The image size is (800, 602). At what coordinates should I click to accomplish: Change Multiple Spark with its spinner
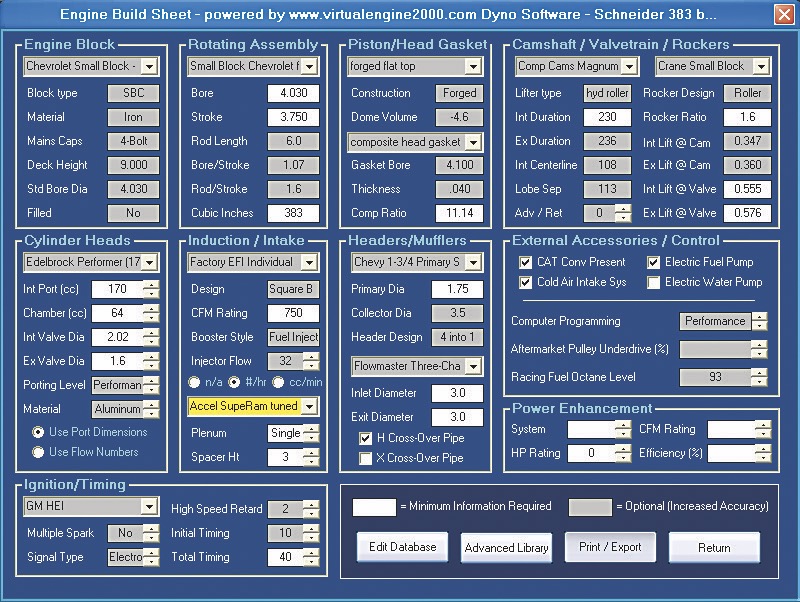pos(151,533)
